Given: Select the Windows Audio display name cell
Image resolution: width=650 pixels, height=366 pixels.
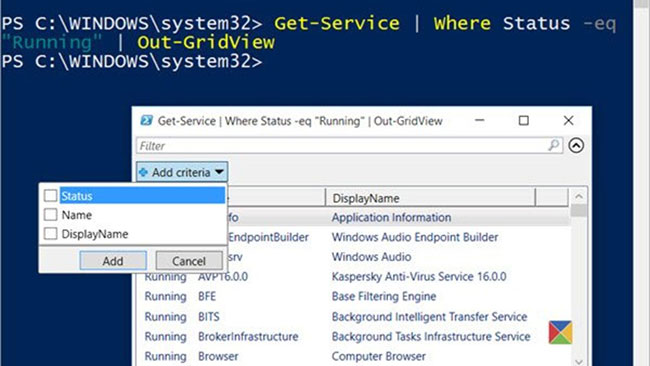Looking at the screenshot, I should click(x=371, y=257).
